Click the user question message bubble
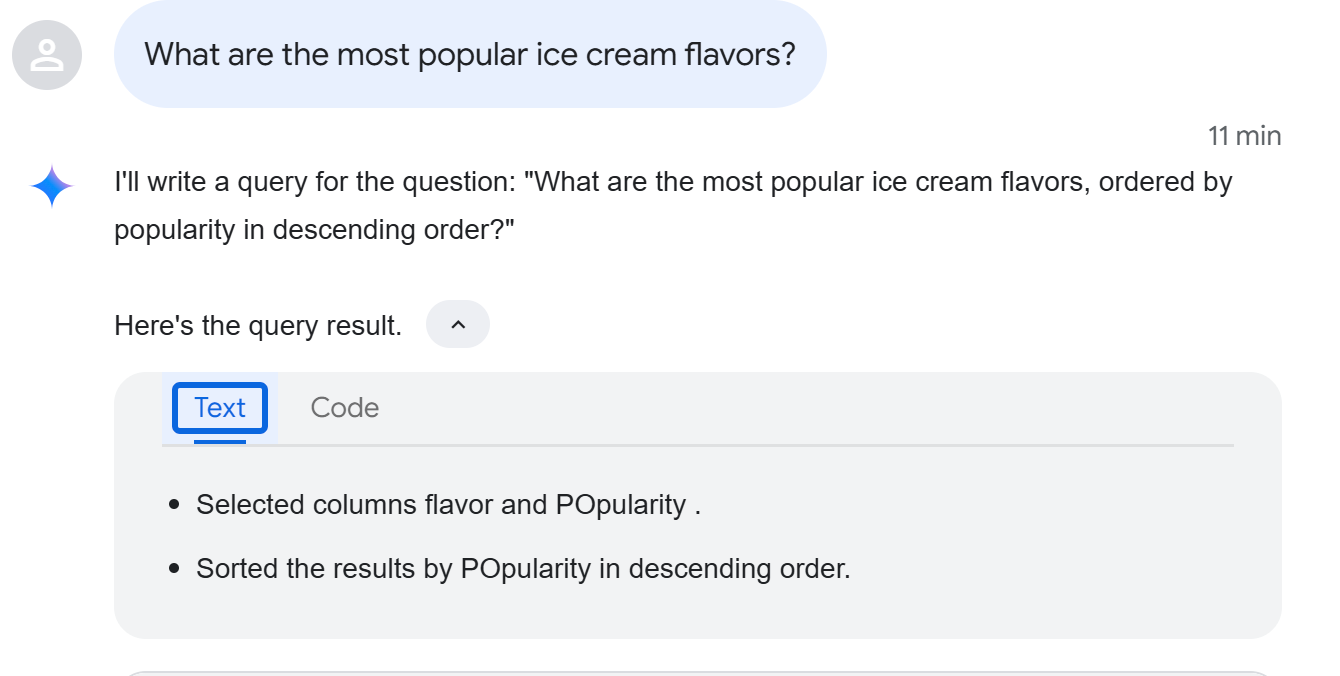 point(470,54)
